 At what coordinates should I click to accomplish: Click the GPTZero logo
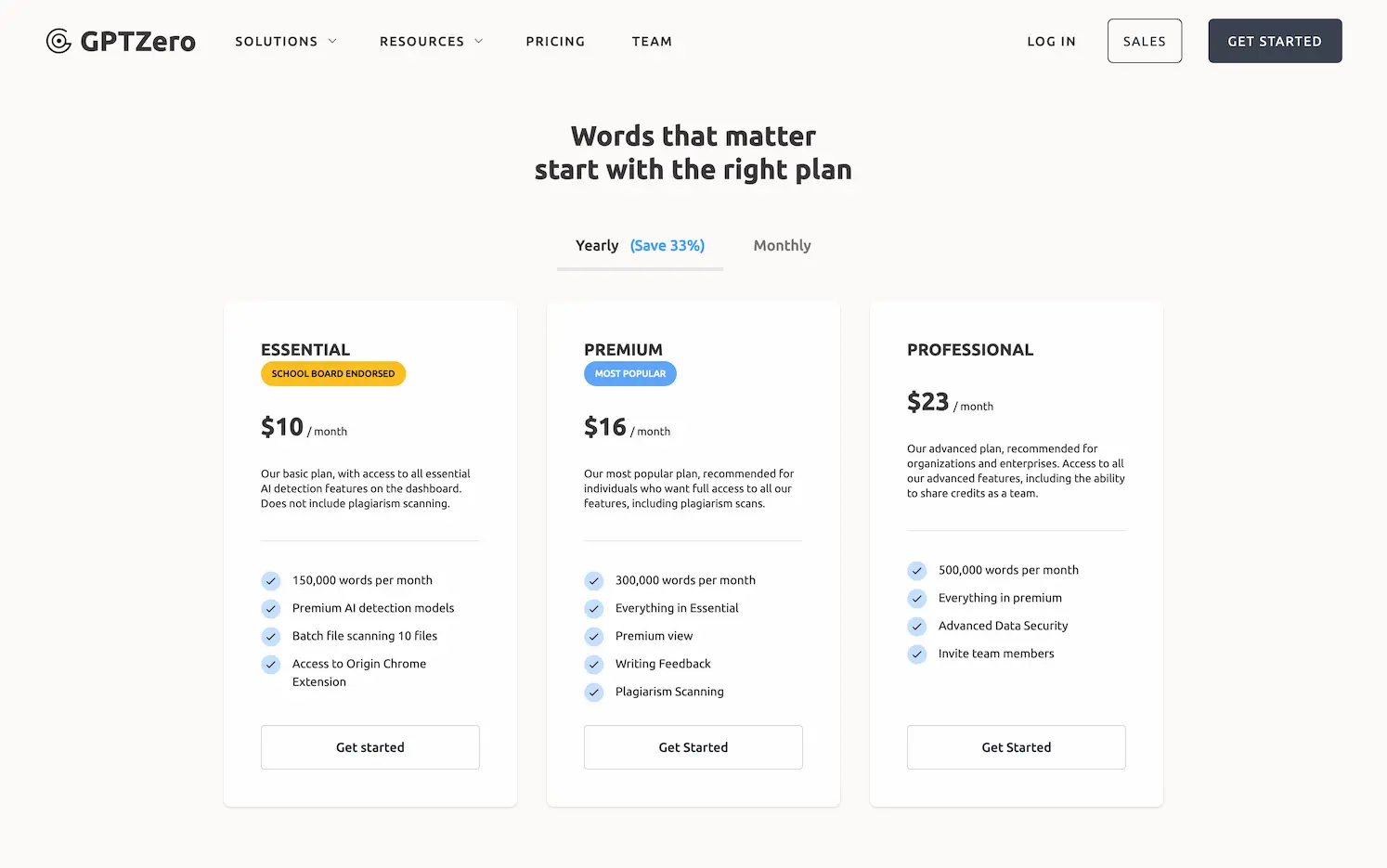(x=120, y=41)
